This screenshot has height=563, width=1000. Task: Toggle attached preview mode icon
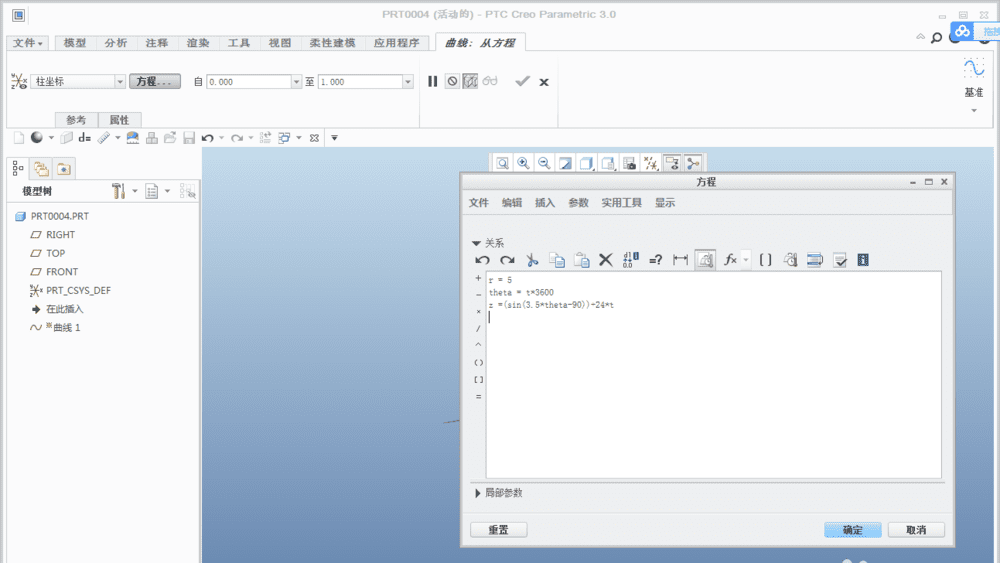coord(470,82)
